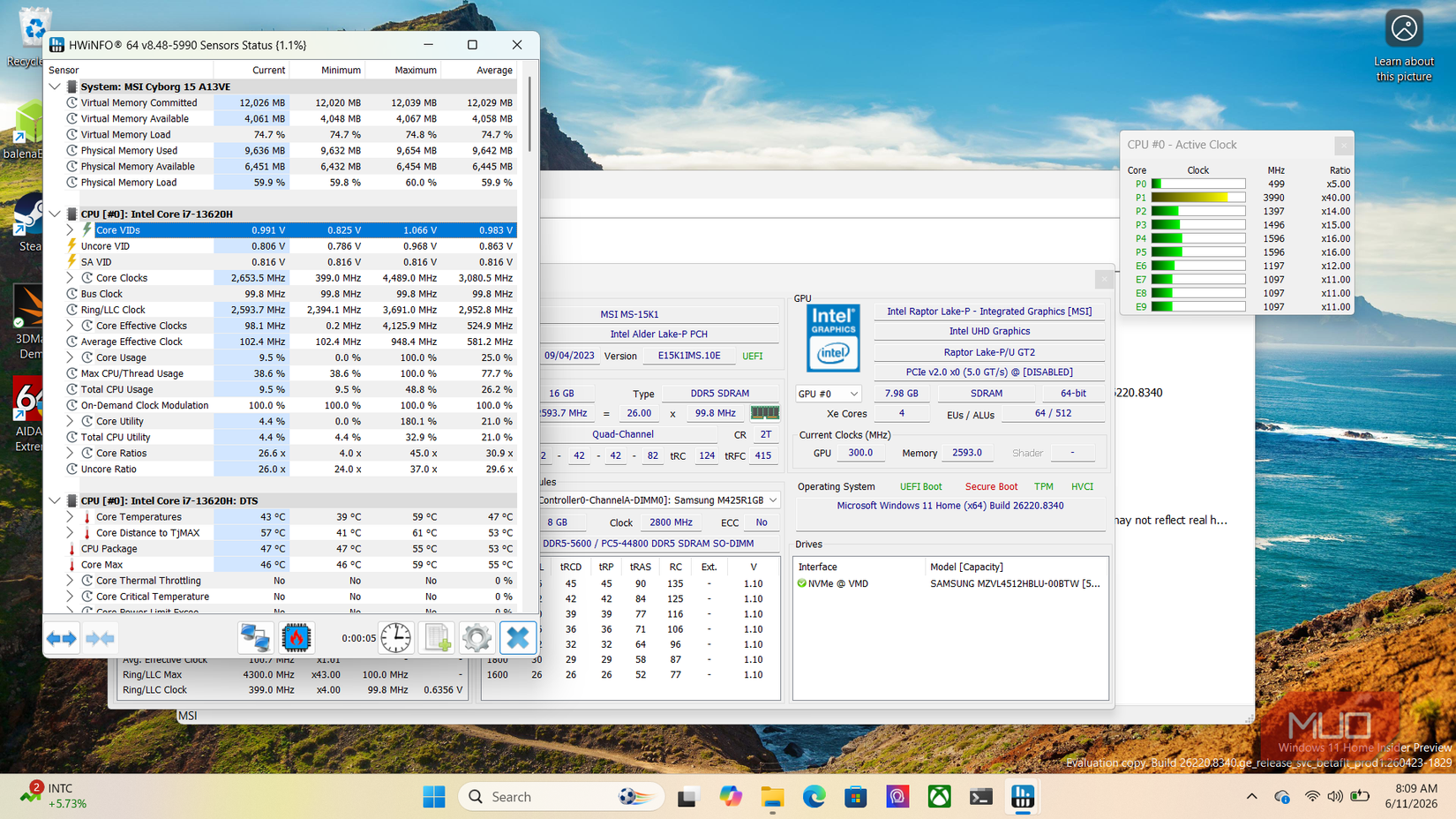Open the Xbox app from taskbar
Image resolution: width=1456 pixels, height=819 pixels.
[x=939, y=797]
